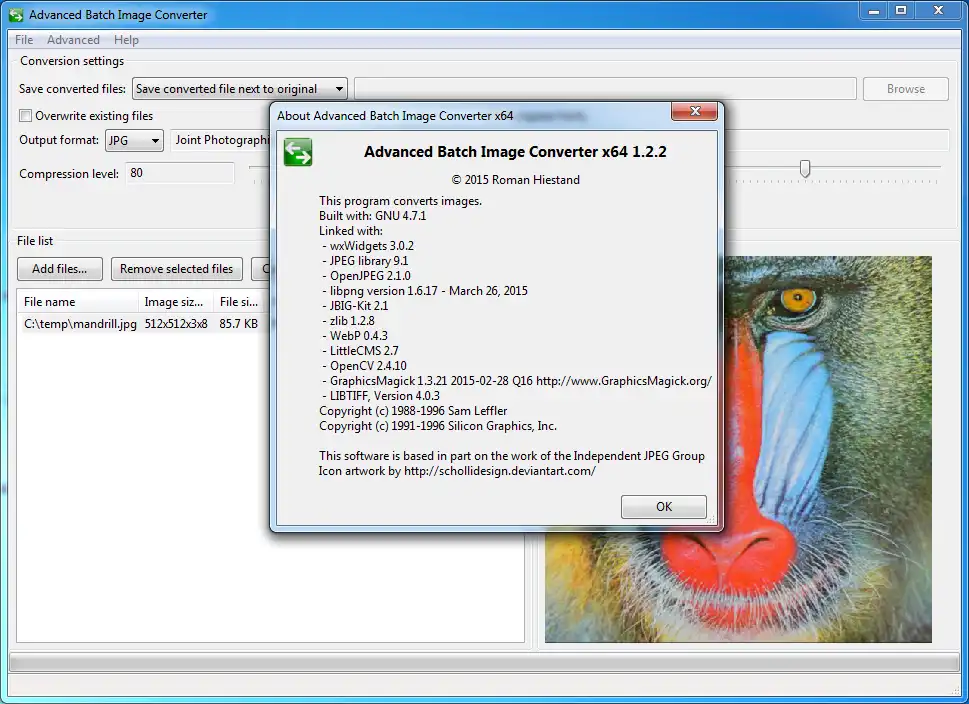This screenshot has width=969, height=704.
Task: Minimize the main application window
Action: tap(873, 11)
